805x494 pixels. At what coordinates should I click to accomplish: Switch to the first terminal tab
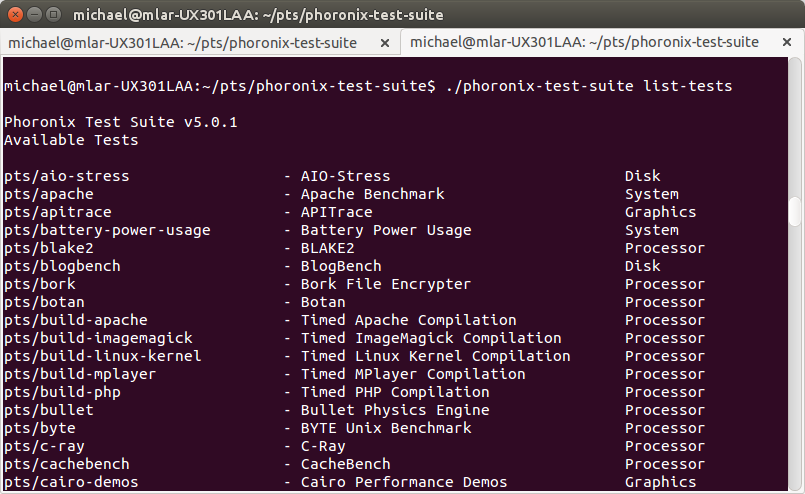(x=182, y=43)
